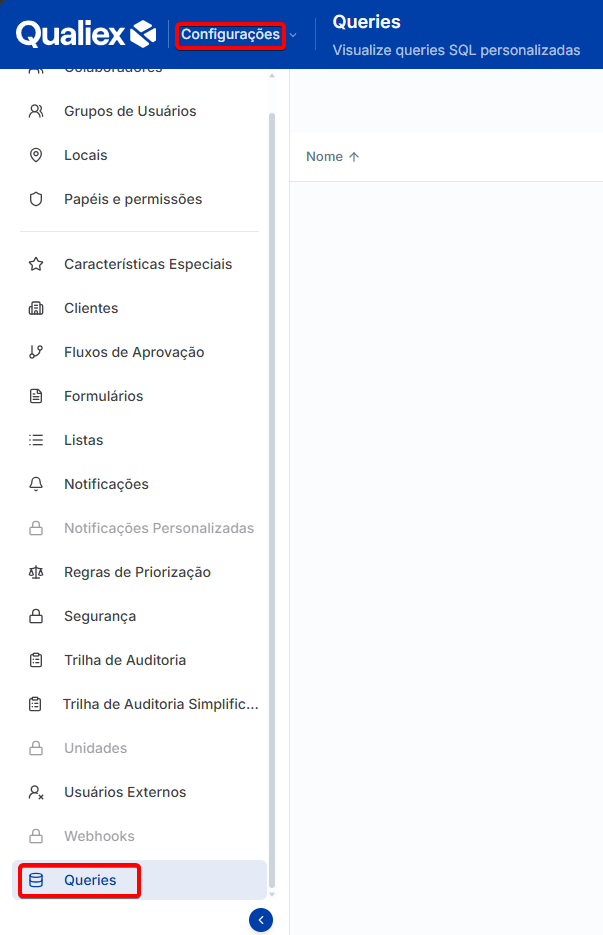Image resolution: width=603 pixels, height=935 pixels.
Task: Click the Qualiex logo
Action: point(86,34)
